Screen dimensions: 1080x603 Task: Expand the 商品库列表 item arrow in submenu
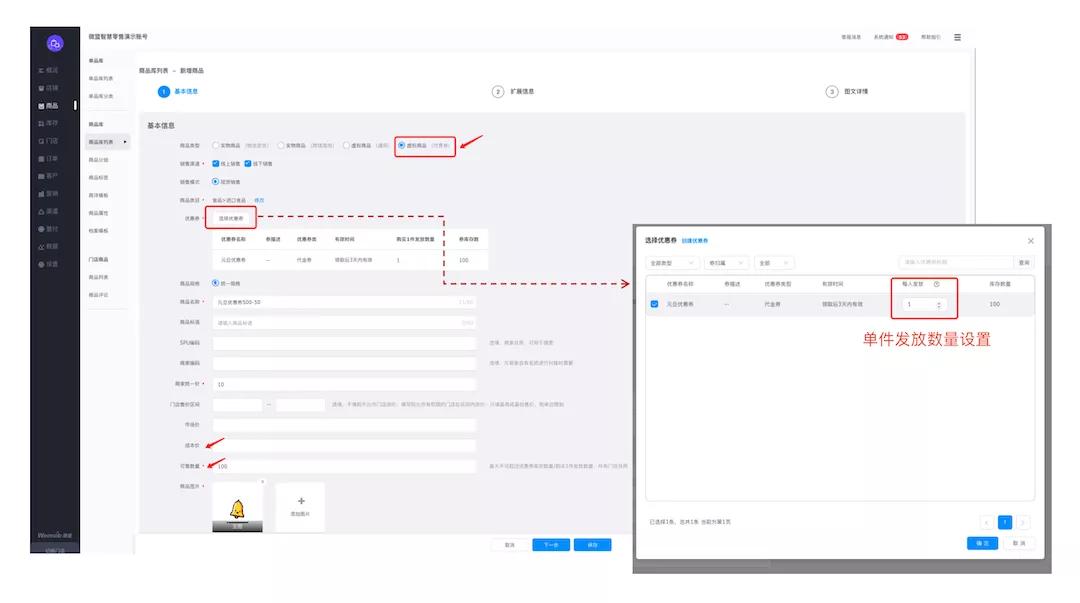125,142
